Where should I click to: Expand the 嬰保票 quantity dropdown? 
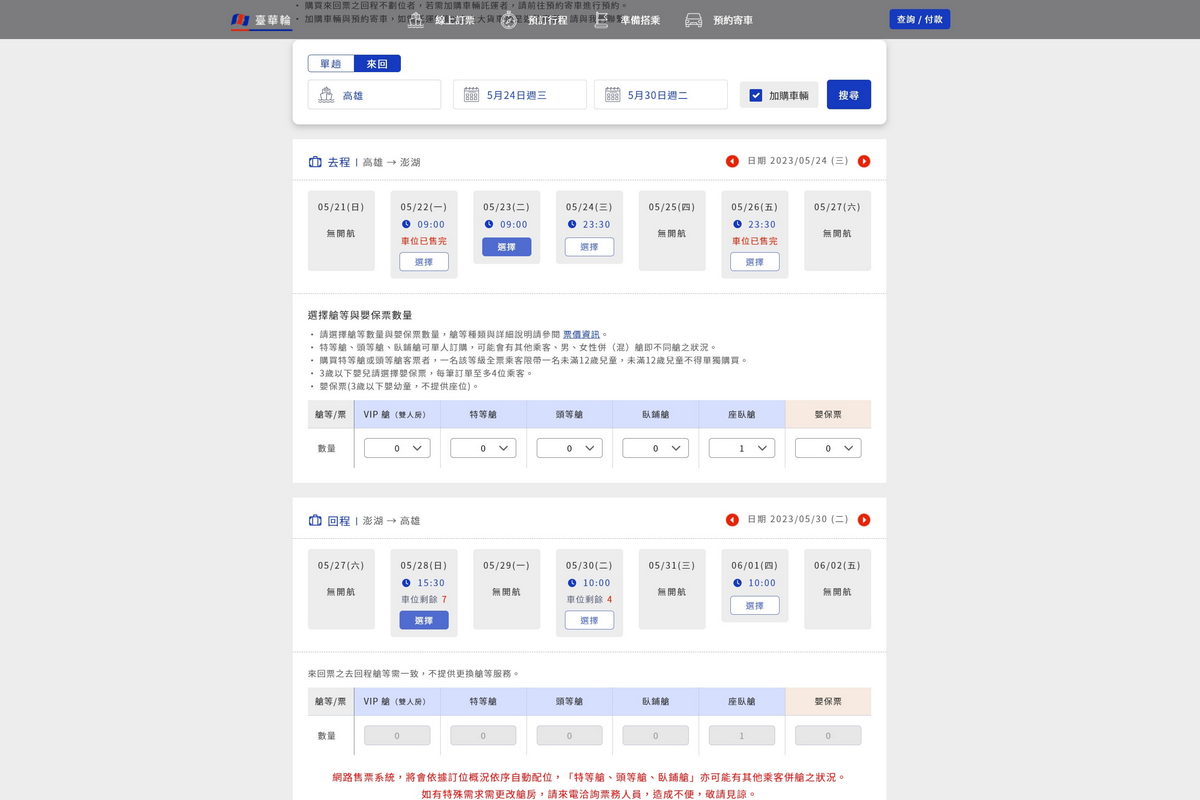pos(827,448)
